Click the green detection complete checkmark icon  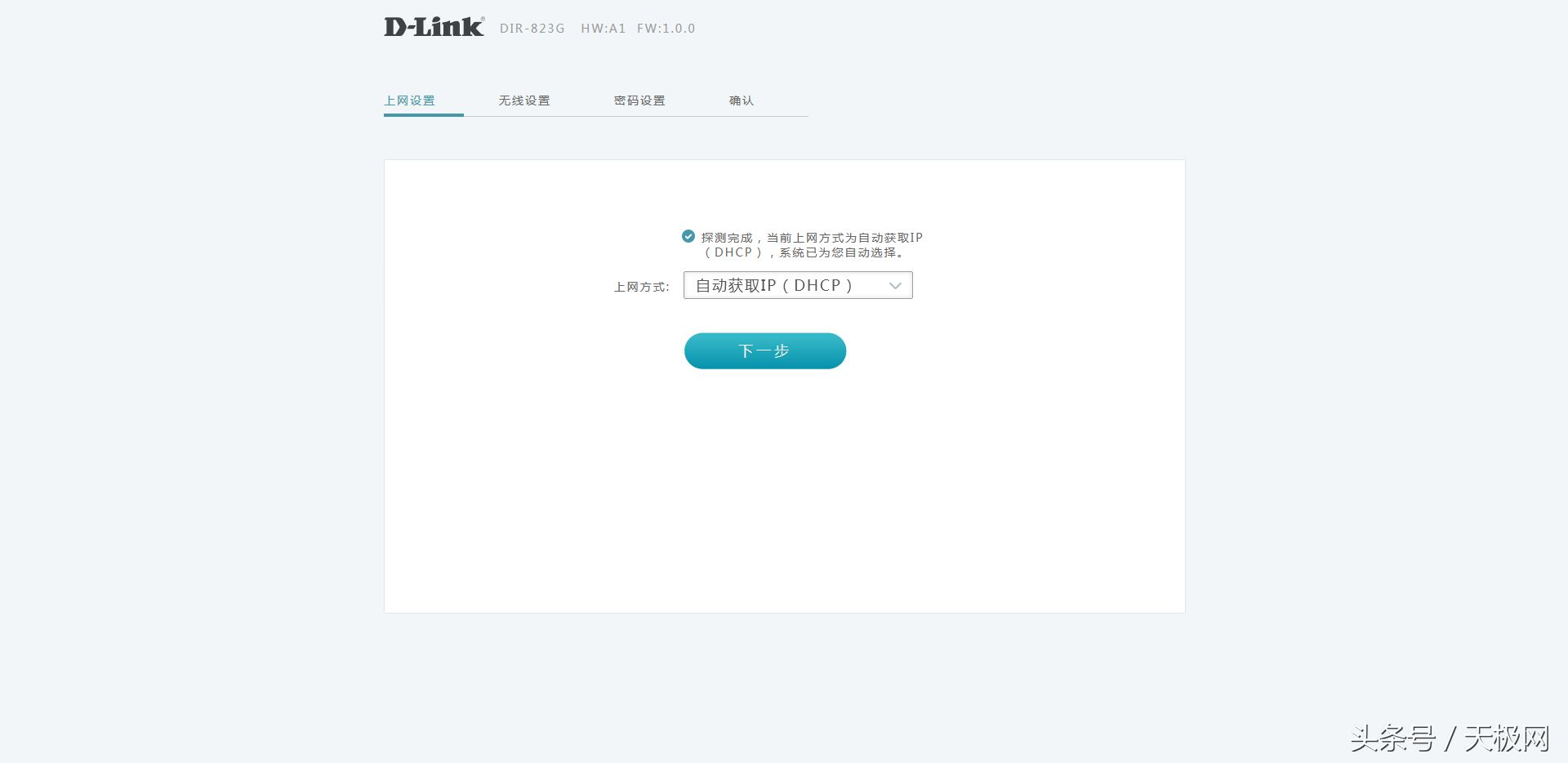pyautogui.click(x=688, y=236)
